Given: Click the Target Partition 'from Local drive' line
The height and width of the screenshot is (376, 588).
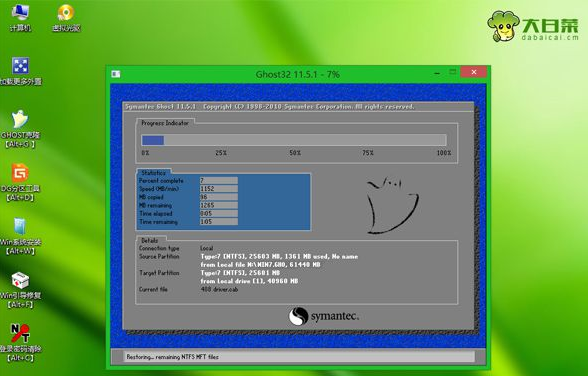Looking at the screenshot, I should 249,281.
